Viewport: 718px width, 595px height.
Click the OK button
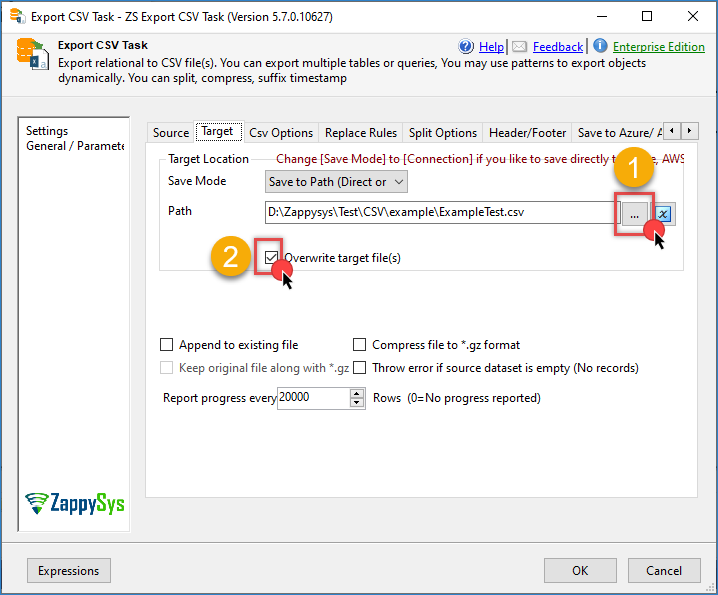[x=580, y=570]
